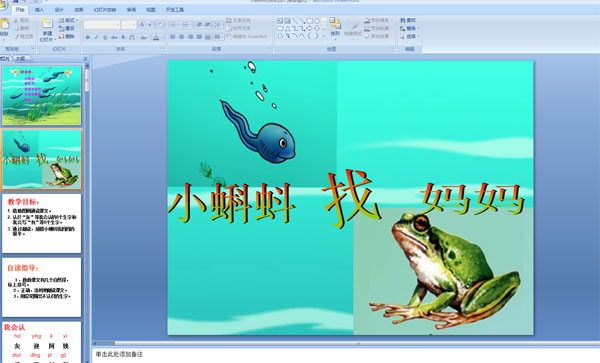Open the Replace dropdown arrow

(419, 28)
